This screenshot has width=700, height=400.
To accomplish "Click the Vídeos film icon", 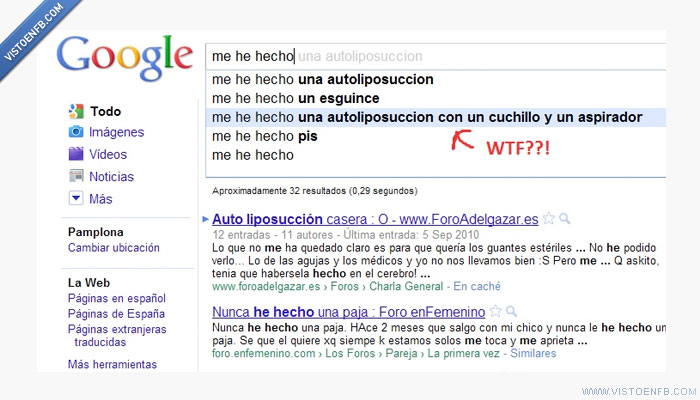I will (76, 154).
